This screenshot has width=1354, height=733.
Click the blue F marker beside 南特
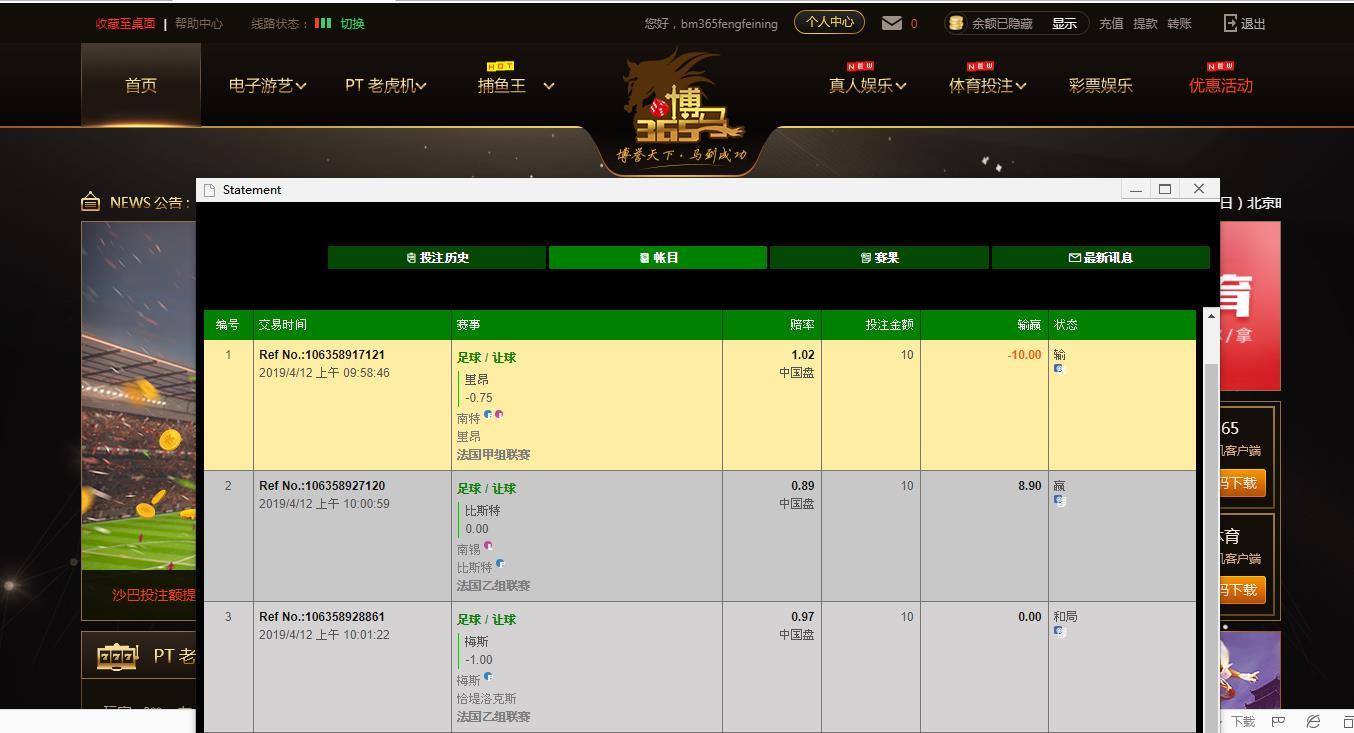click(x=488, y=414)
